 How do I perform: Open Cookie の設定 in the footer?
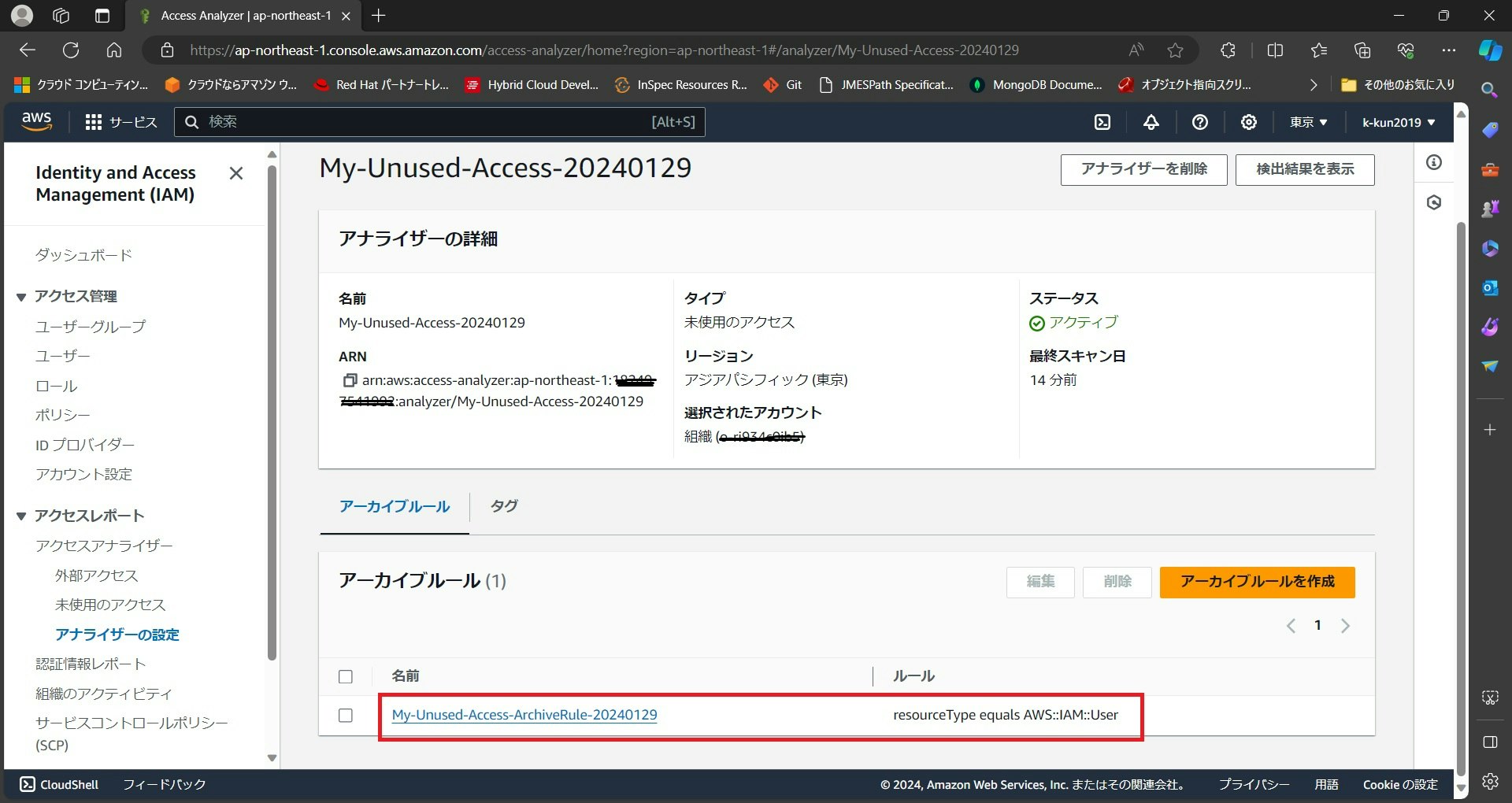1400,785
